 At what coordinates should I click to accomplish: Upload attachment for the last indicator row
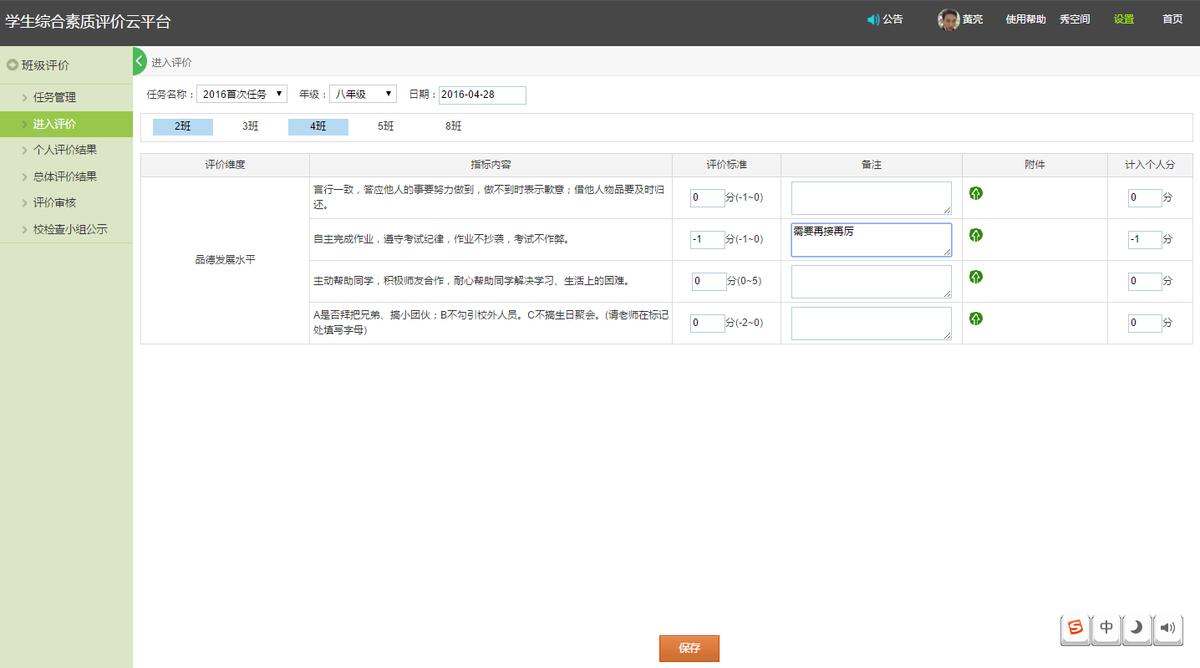pyautogui.click(x=976, y=319)
